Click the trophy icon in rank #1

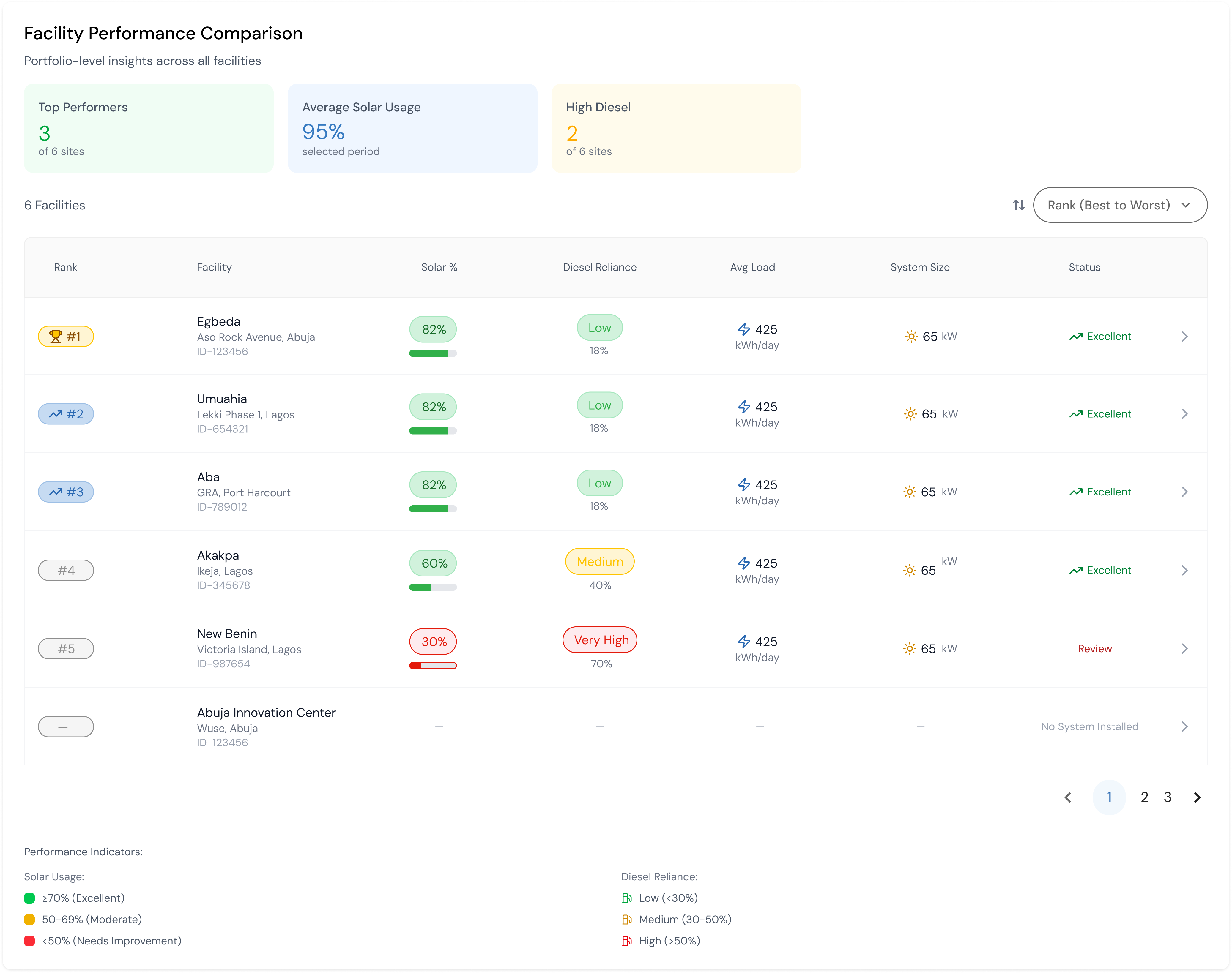point(55,337)
